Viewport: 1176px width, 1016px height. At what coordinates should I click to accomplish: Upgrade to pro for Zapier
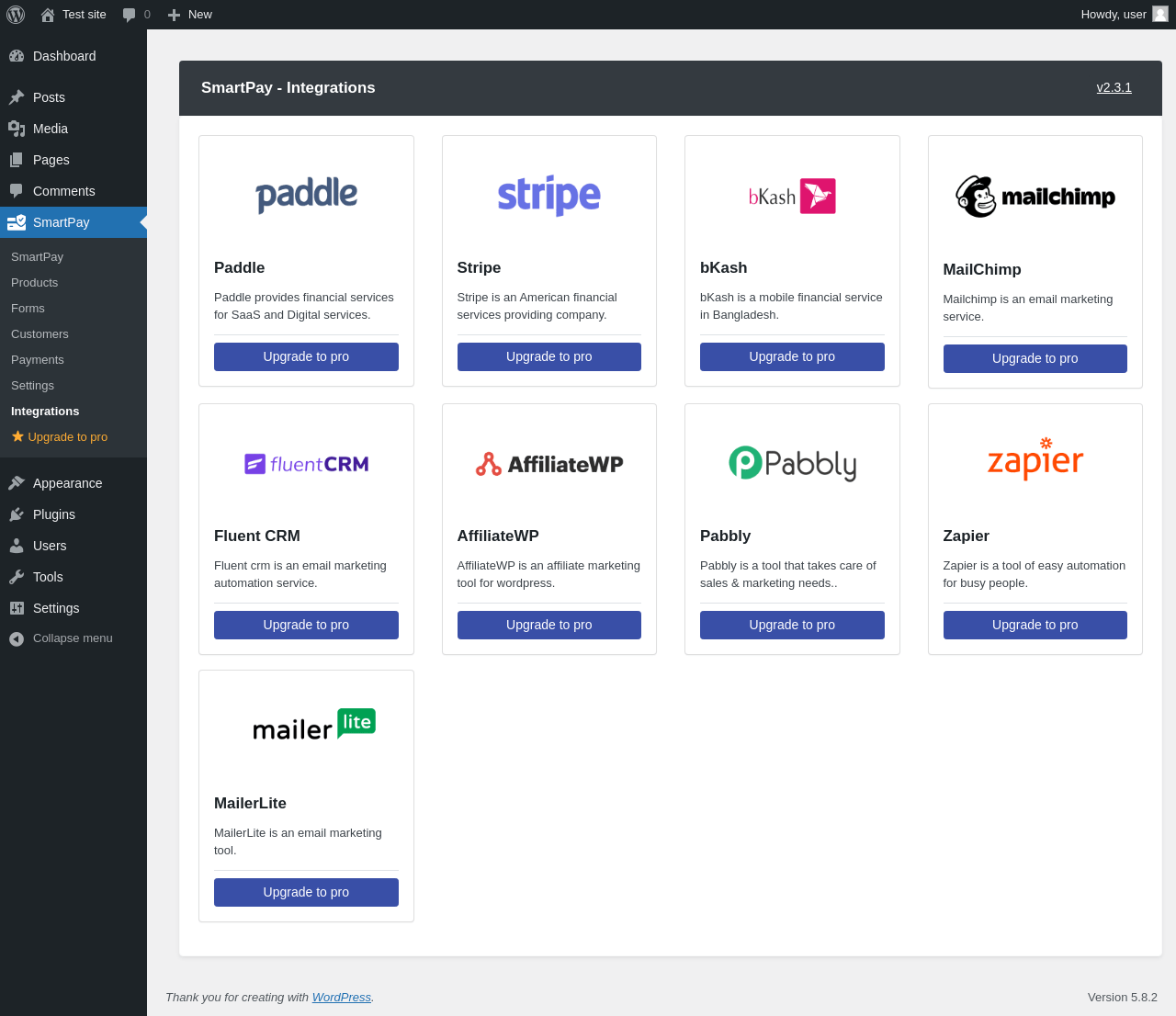click(x=1035, y=625)
